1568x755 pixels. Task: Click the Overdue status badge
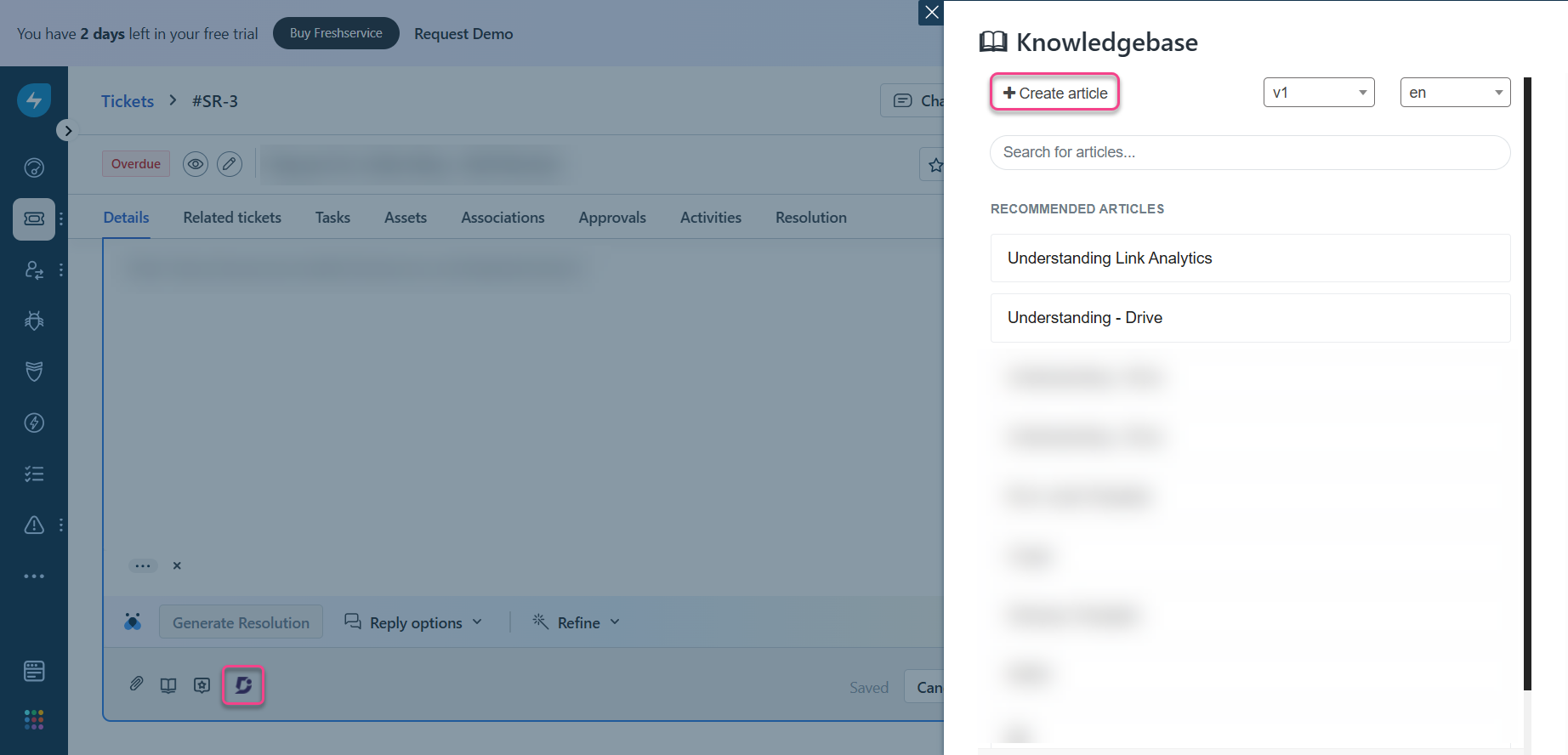[136, 164]
